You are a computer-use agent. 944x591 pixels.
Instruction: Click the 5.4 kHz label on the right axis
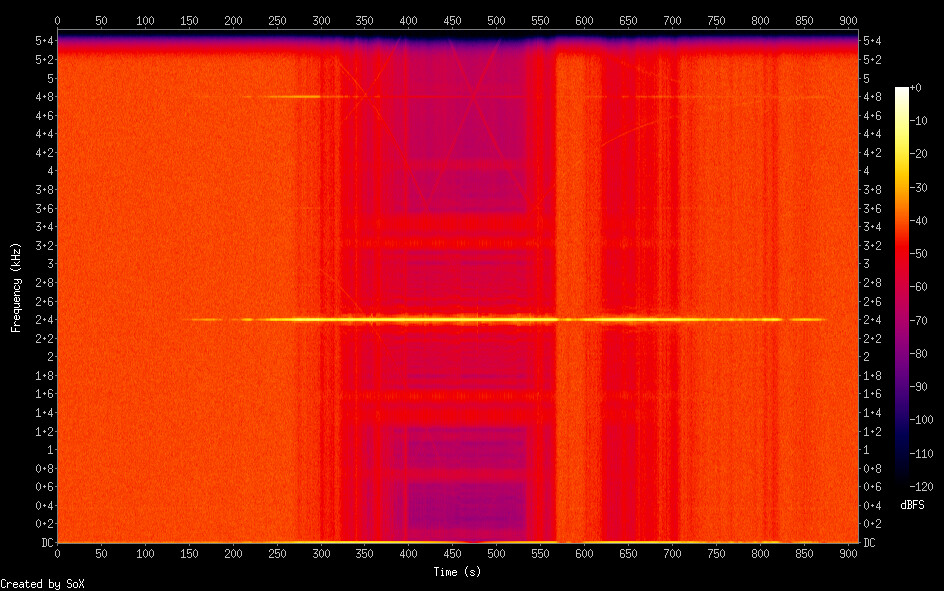click(x=871, y=41)
